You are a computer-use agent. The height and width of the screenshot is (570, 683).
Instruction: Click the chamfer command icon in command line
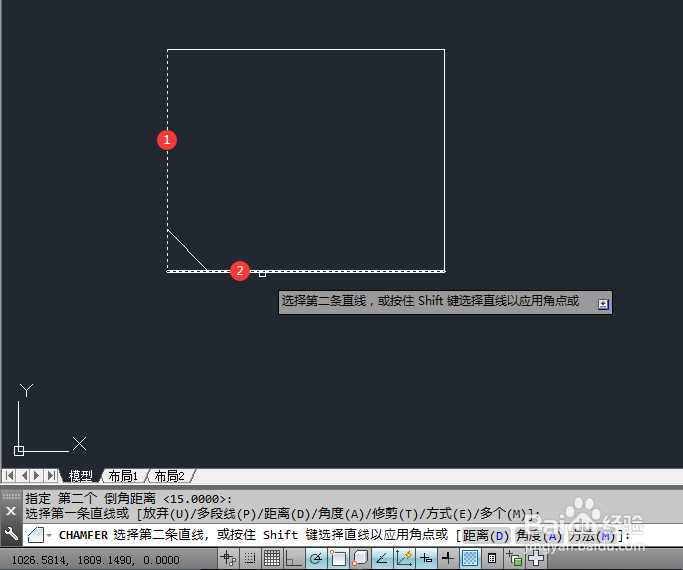[x=36, y=535]
